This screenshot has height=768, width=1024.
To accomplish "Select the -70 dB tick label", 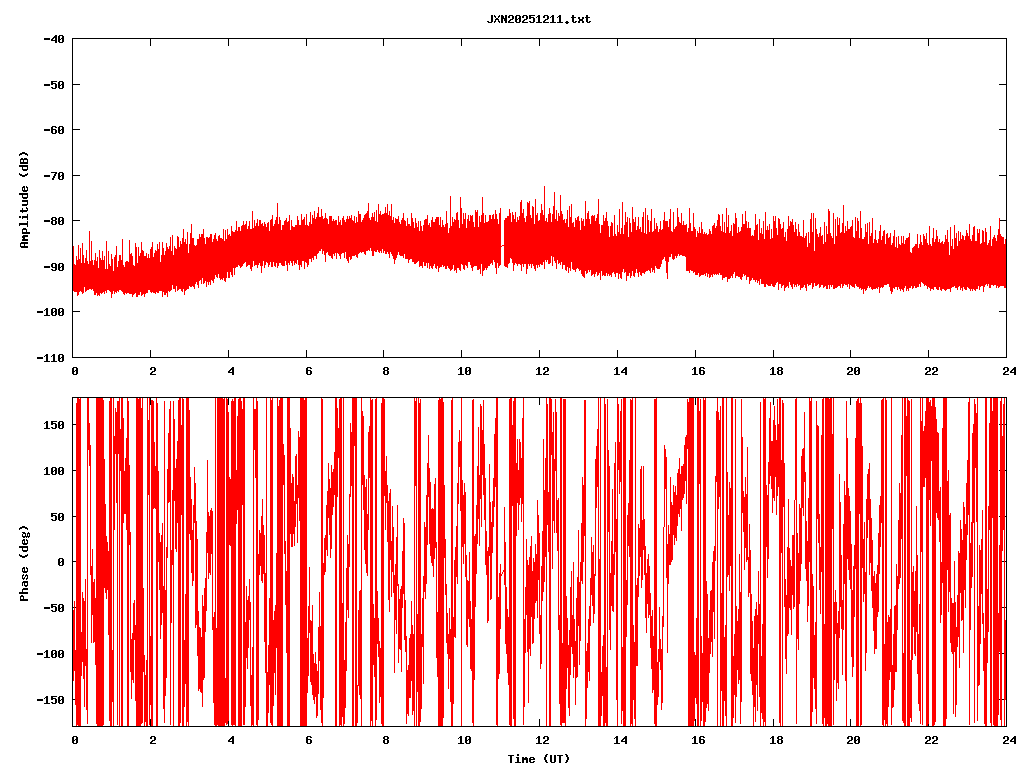I will click(54, 175).
